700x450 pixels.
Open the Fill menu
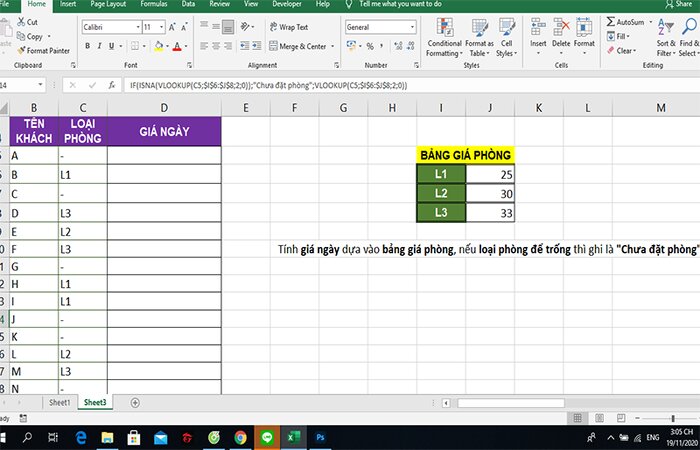[x=619, y=36]
